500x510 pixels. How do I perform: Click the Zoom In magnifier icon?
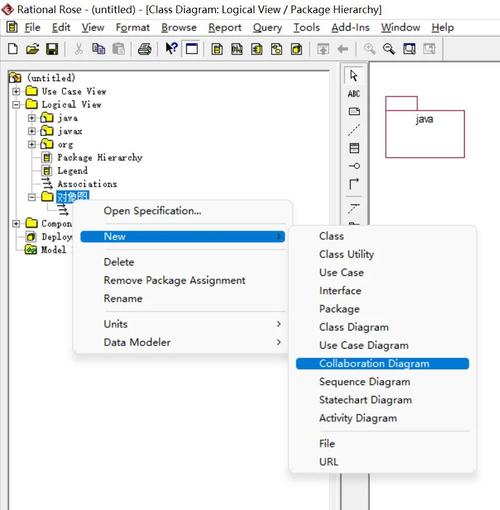(x=369, y=49)
